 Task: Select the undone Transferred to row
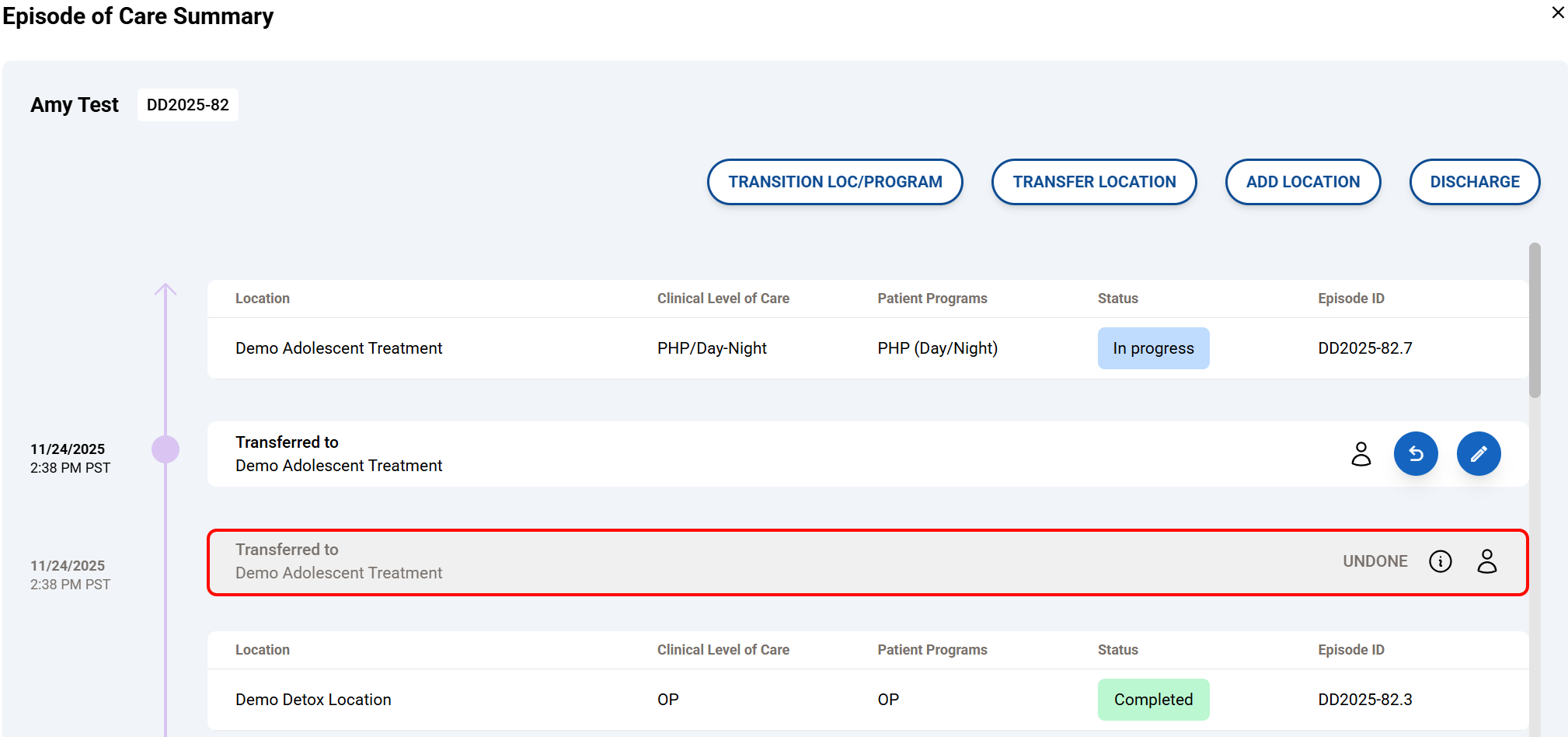tap(777, 562)
